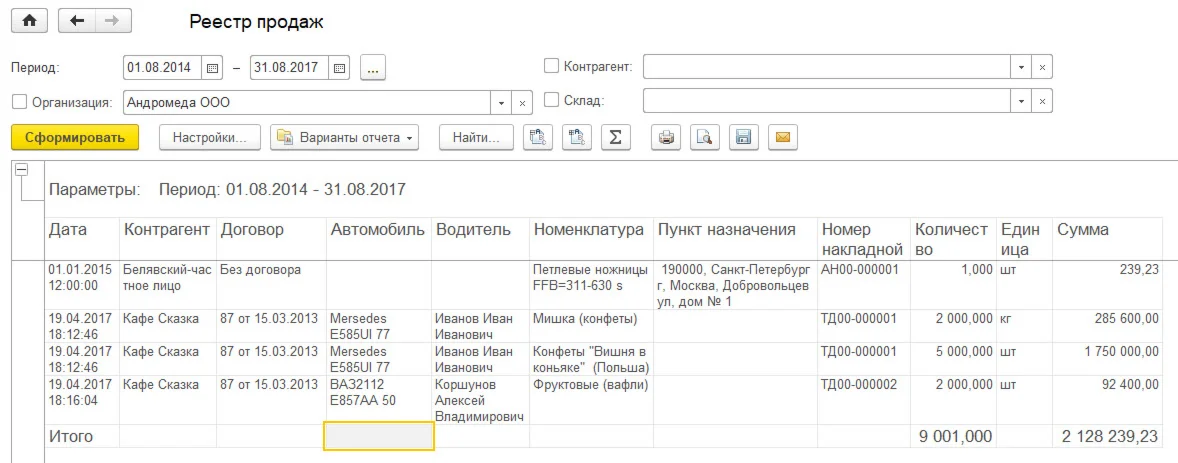Screen dimensions: 1178x463
Task: Expand the Организация dropdown list
Action: point(502,102)
